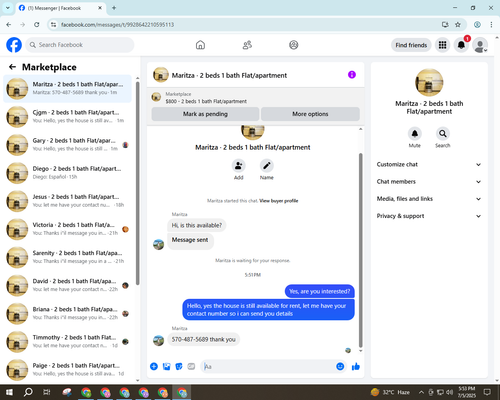Expand the Privacy & support section
This screenshot has width=500, height=400.
coord(429,216)
